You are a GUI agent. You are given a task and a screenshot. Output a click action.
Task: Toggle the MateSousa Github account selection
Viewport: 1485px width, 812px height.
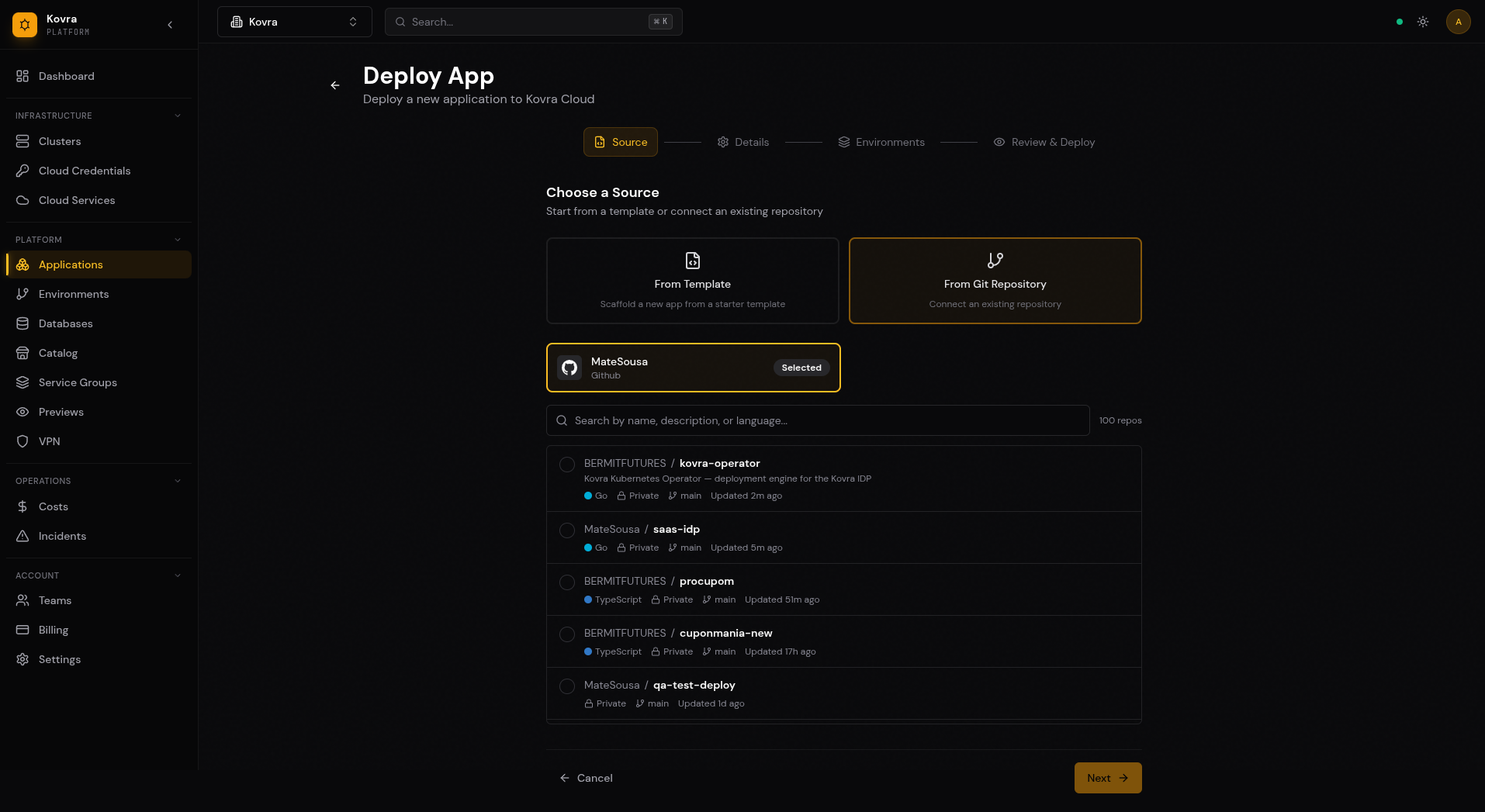point(694,368)
